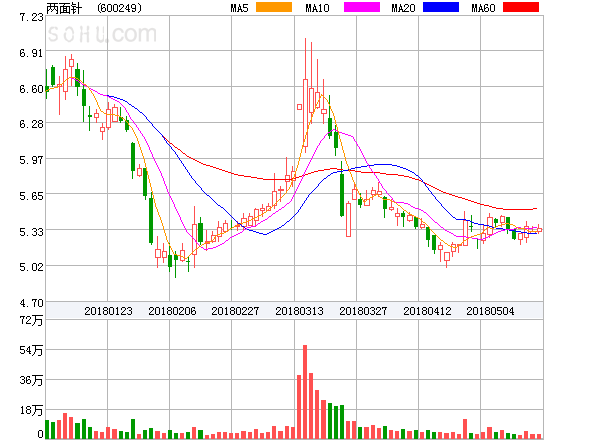Click the 20180313 date label

pos(299,311)
